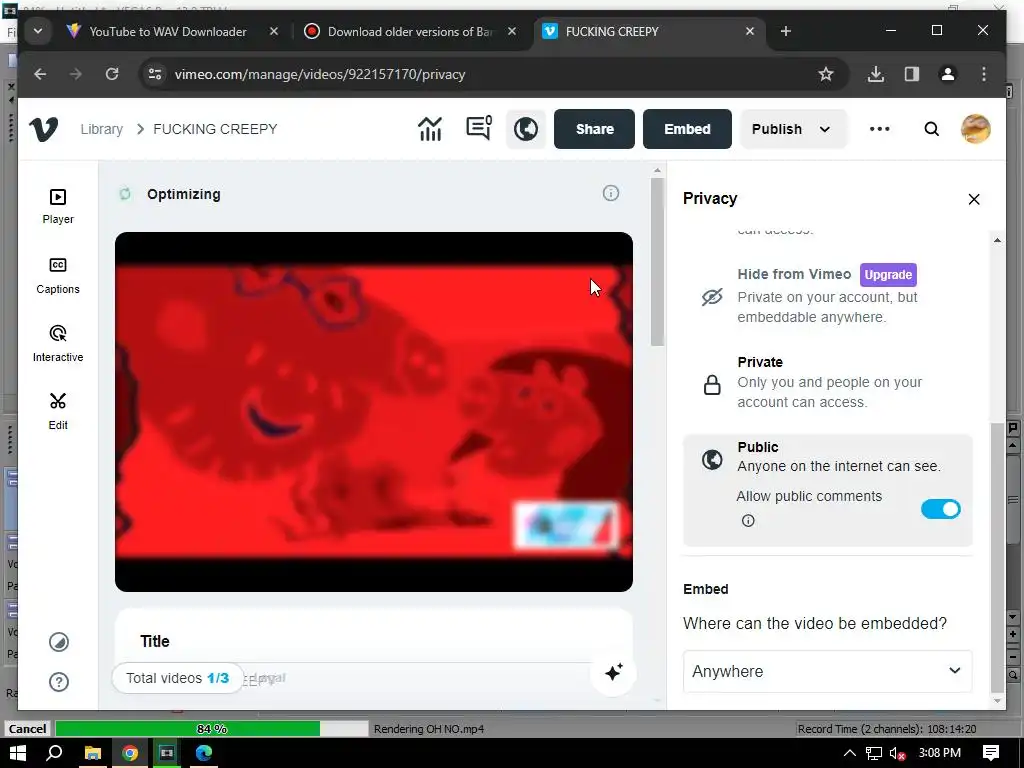The image size is (1024, 768).
Task: Open the user profile avatar
Action: click(976, 129)
